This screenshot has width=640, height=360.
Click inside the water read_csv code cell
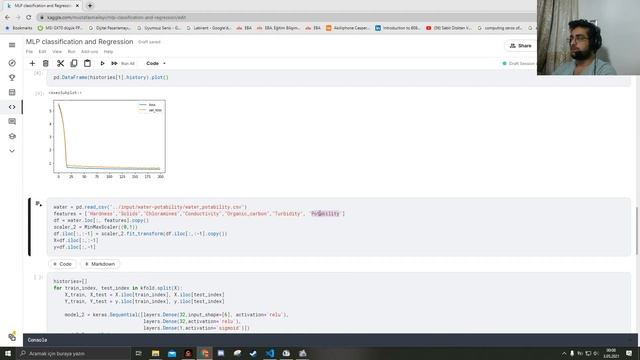(x=339, y=227)
